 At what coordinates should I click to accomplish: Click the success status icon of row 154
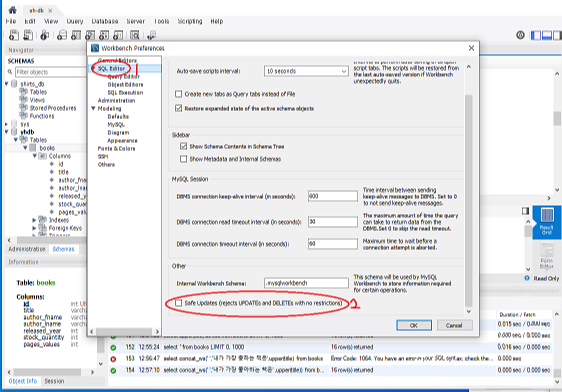[x=113, y=371]
